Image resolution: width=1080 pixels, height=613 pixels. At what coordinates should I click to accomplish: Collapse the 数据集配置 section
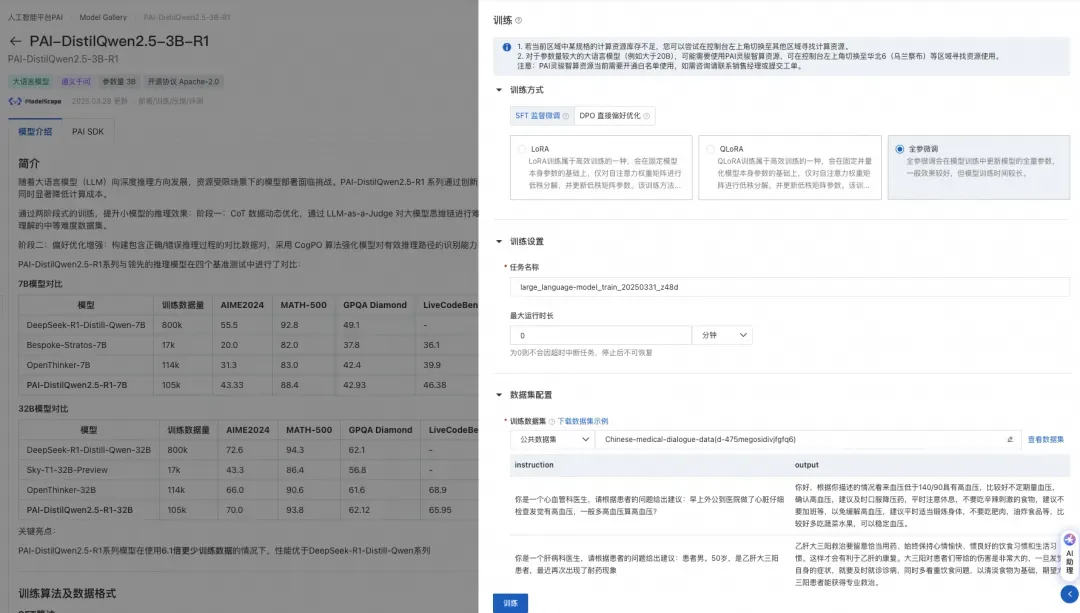pyautogui.click(x=499, y=395)
